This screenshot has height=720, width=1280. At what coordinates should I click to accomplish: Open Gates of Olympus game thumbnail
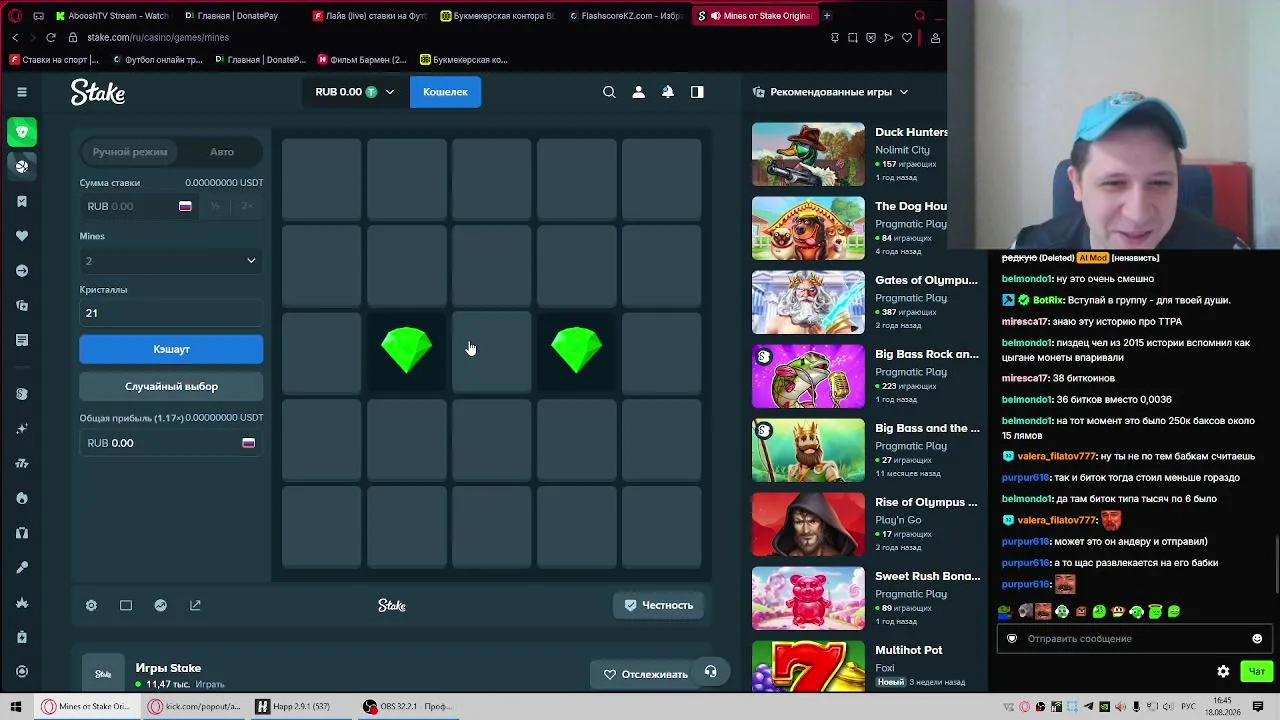[x=808, y=302]
